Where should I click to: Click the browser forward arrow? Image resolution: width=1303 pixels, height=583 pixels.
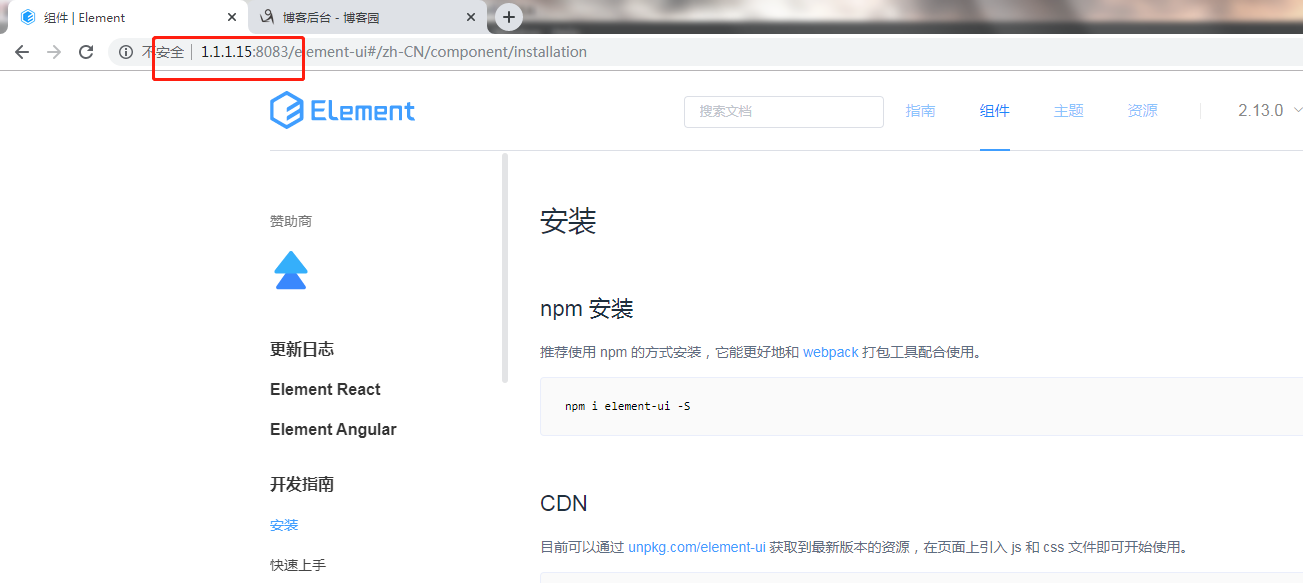54,52
